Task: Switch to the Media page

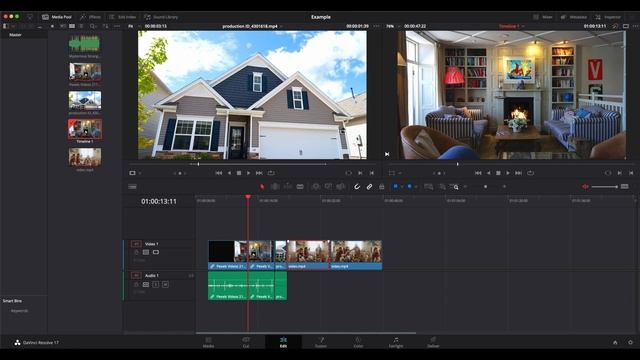Action: (x=208, y=342)
